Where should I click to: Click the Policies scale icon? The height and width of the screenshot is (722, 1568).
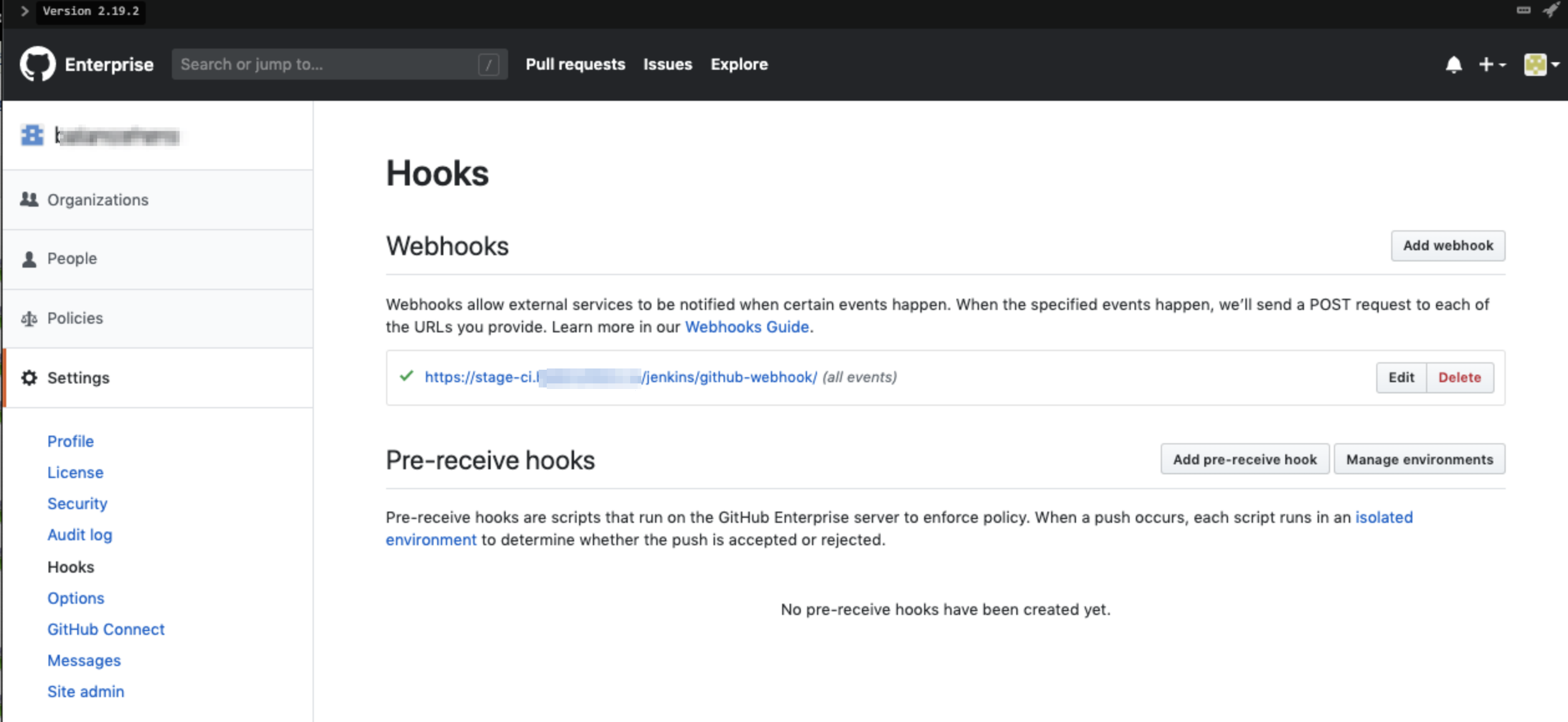tap(29, 319)
